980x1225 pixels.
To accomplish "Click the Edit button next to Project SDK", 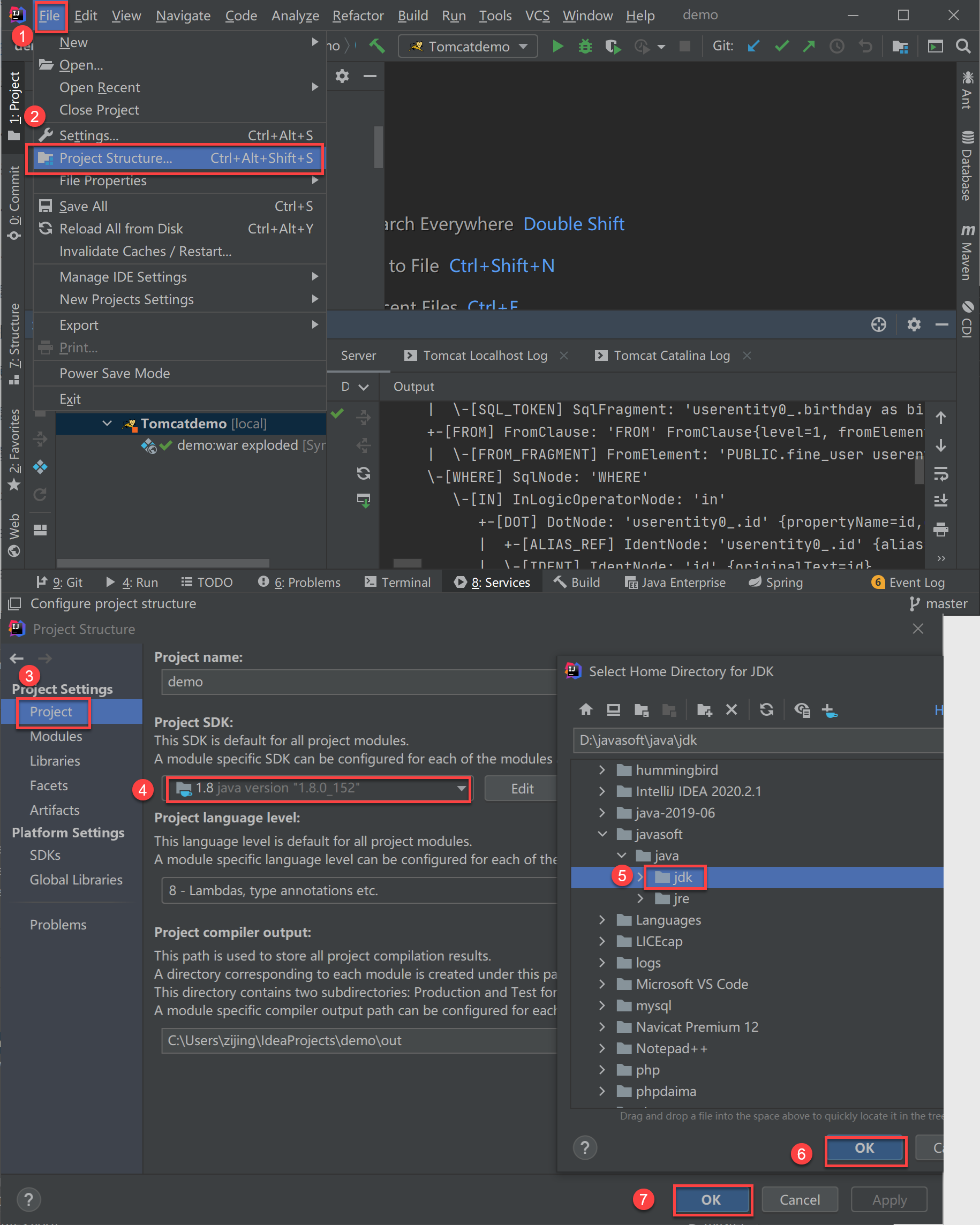I will (x=522, y=789).
